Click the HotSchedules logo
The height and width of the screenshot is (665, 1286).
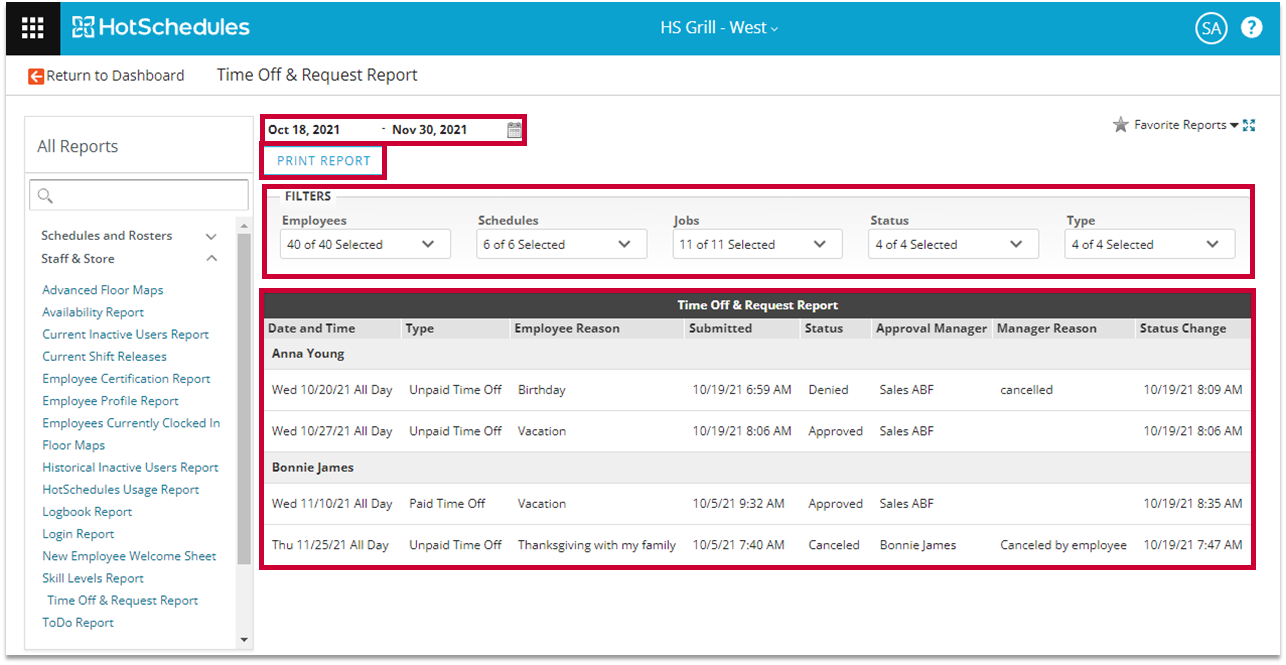[161, 28]
